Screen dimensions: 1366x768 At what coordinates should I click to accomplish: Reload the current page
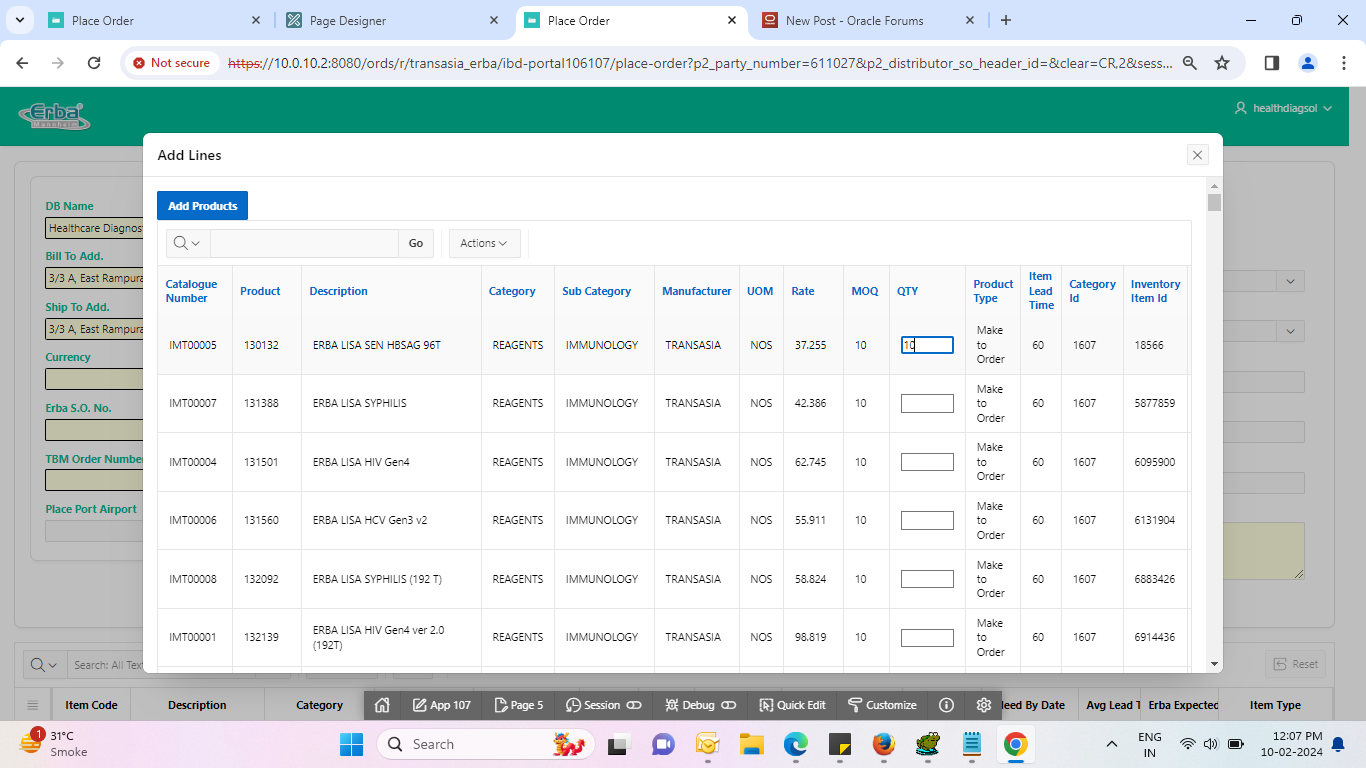[94, 63]
